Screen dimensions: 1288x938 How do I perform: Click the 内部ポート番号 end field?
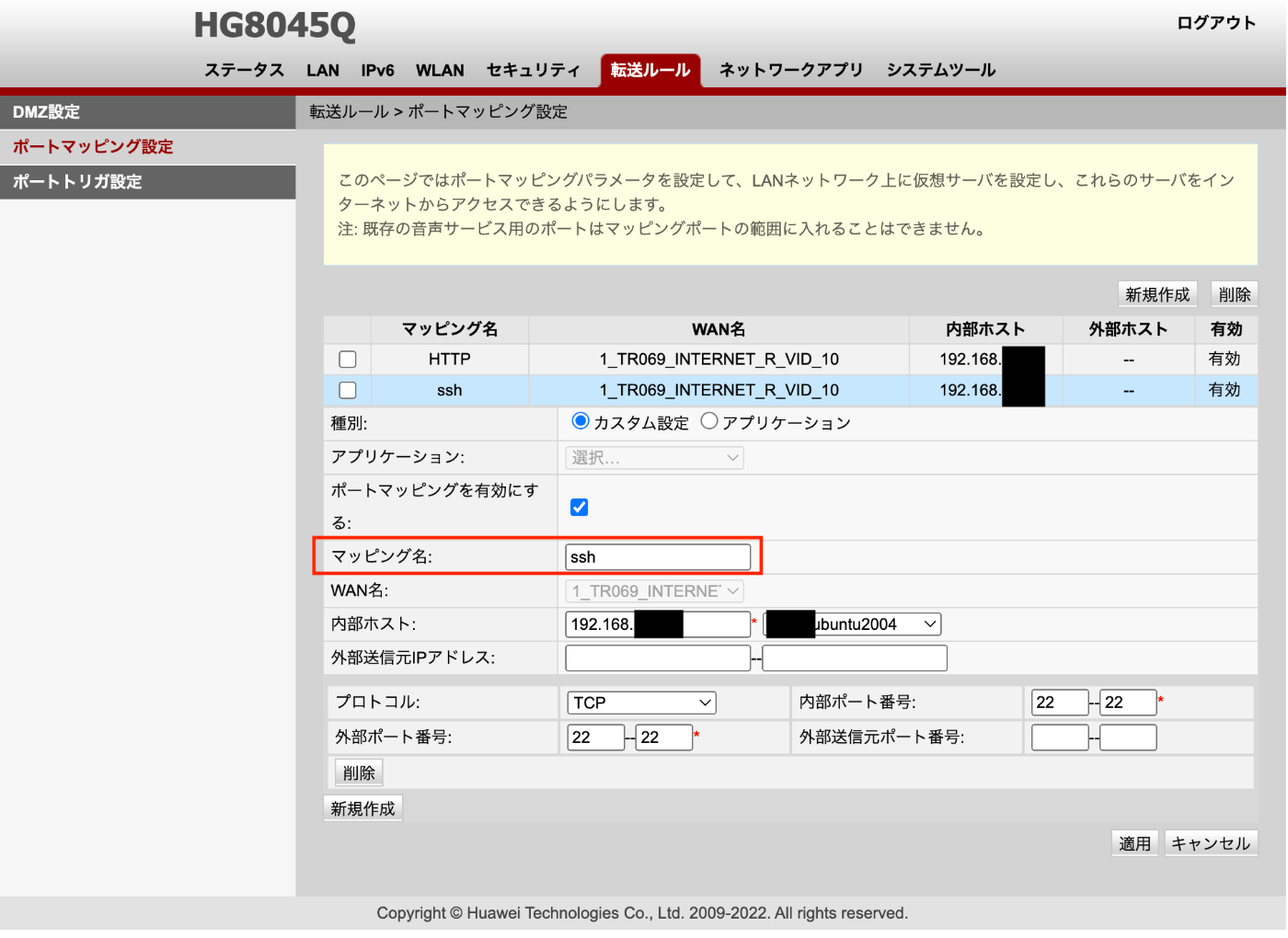[x=1128, y=703]
